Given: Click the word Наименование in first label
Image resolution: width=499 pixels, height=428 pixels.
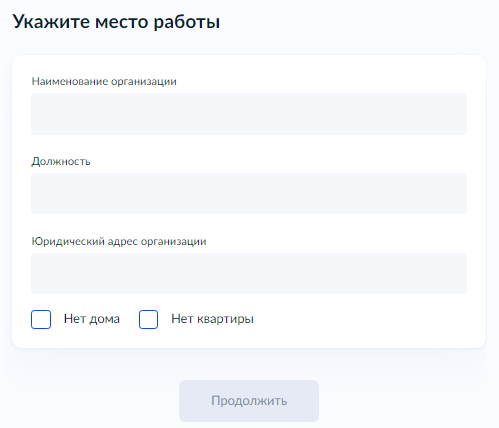Looking at the screenshot, I should [x=70, y=81].
